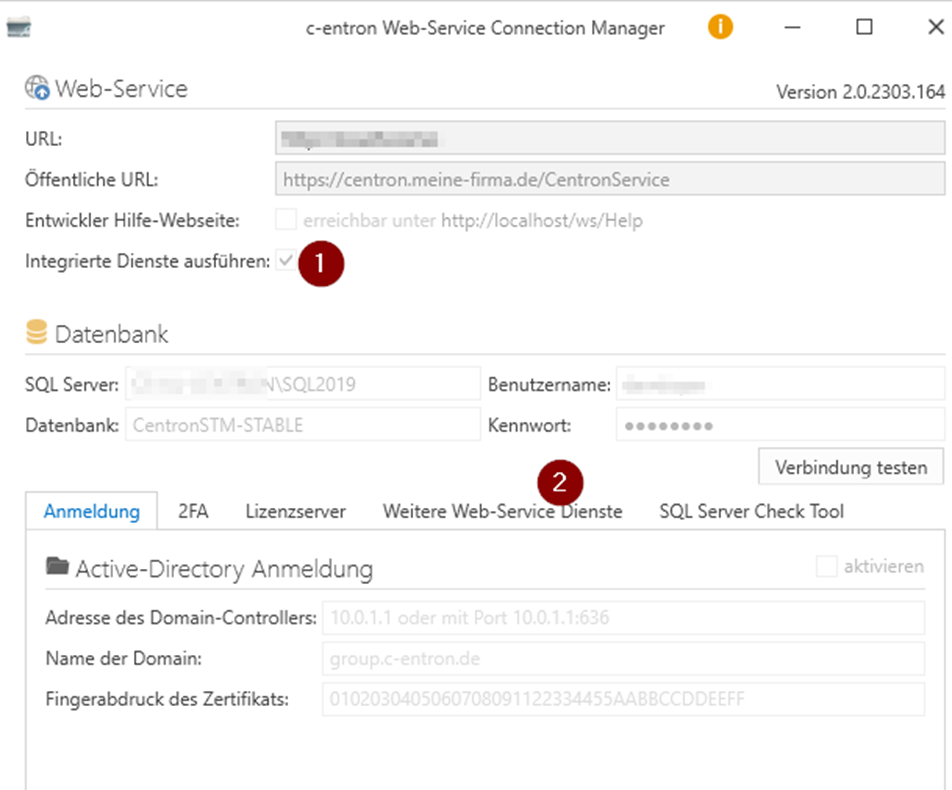952x790 pixels.
Task: Click the Datenbank name input field
Action: click(x=302, y=425)
